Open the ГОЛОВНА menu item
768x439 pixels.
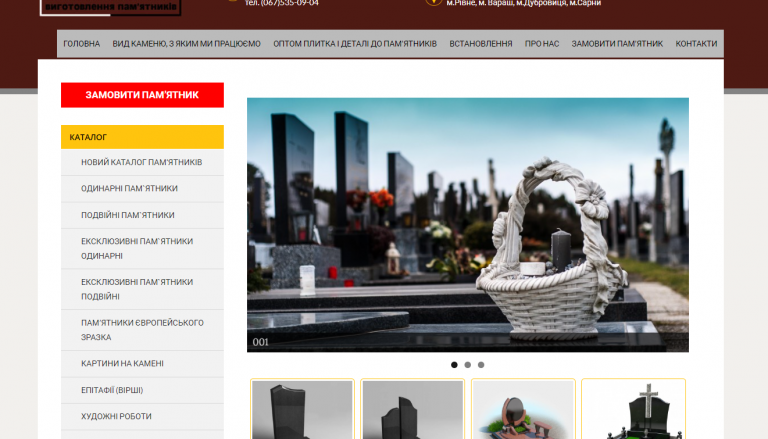81,44
